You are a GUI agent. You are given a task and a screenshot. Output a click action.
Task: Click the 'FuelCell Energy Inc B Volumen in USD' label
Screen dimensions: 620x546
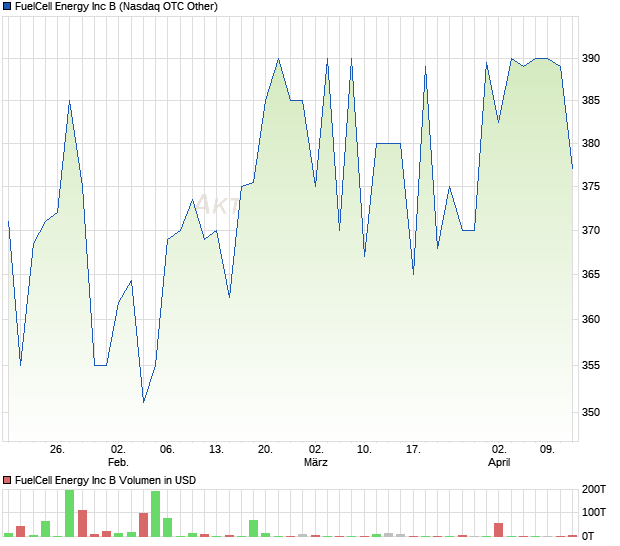(x=105, y=480)
